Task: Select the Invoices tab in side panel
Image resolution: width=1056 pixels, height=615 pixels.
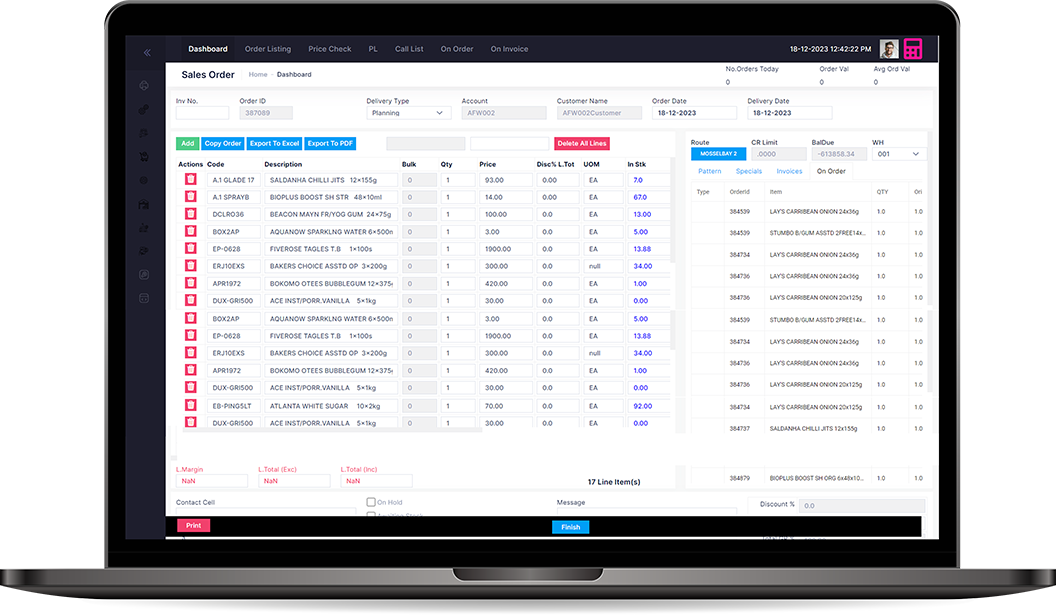Action: (x=789, y=171)
